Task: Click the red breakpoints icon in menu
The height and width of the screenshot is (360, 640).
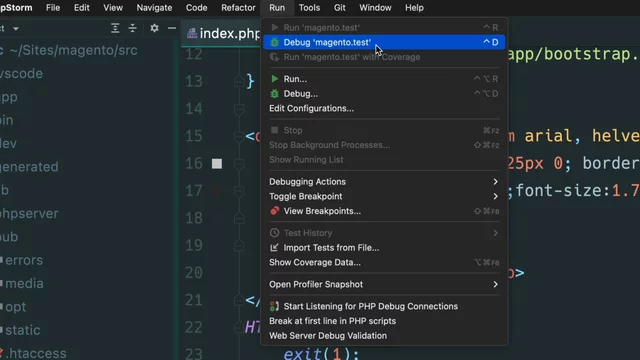Action: [x=274, y=211]
